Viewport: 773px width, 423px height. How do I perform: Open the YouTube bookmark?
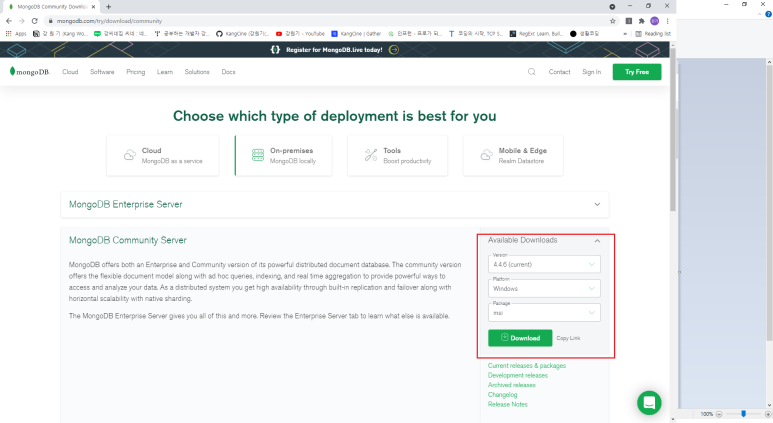pyautogui.click(x=300, y=34)
